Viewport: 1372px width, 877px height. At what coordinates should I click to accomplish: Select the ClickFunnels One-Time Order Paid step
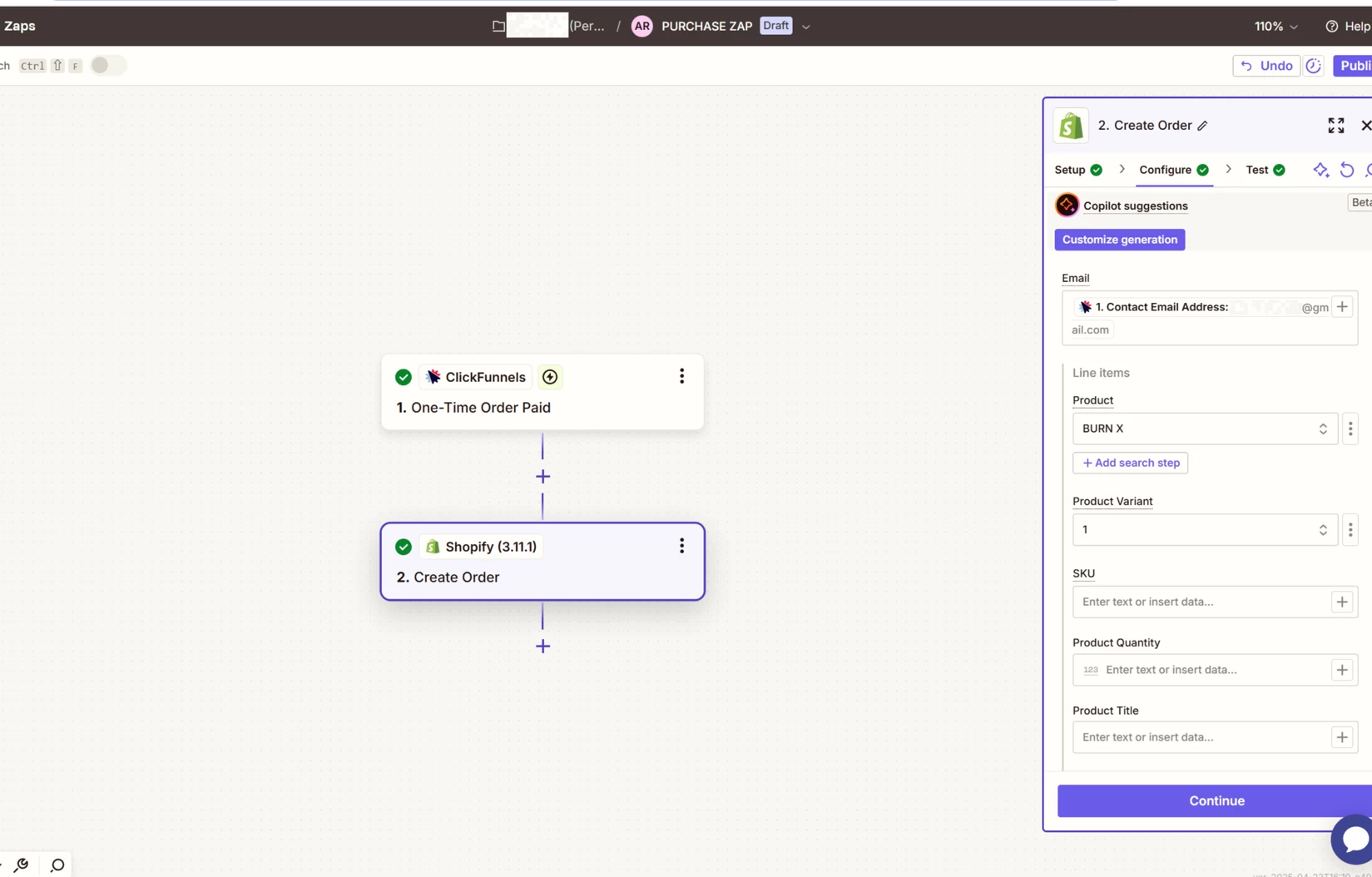coord(542,392)
